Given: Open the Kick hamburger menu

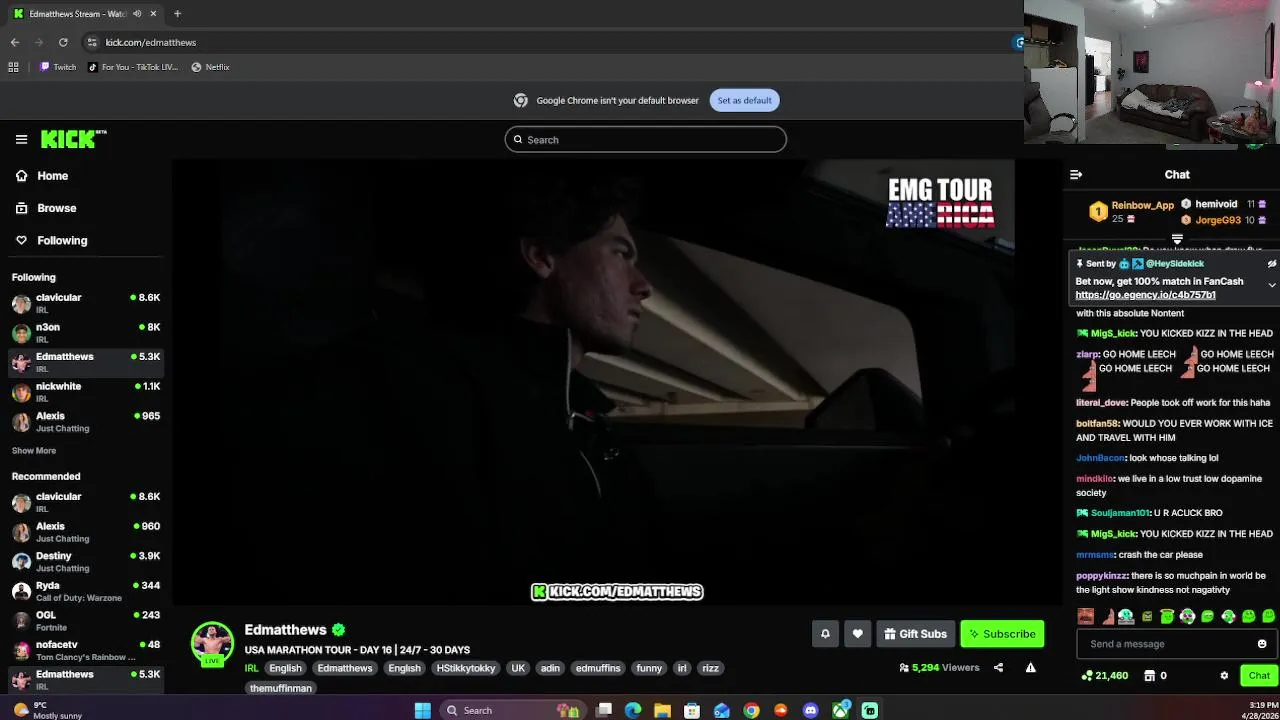Looking at the screenshot, I should (21, 140).
